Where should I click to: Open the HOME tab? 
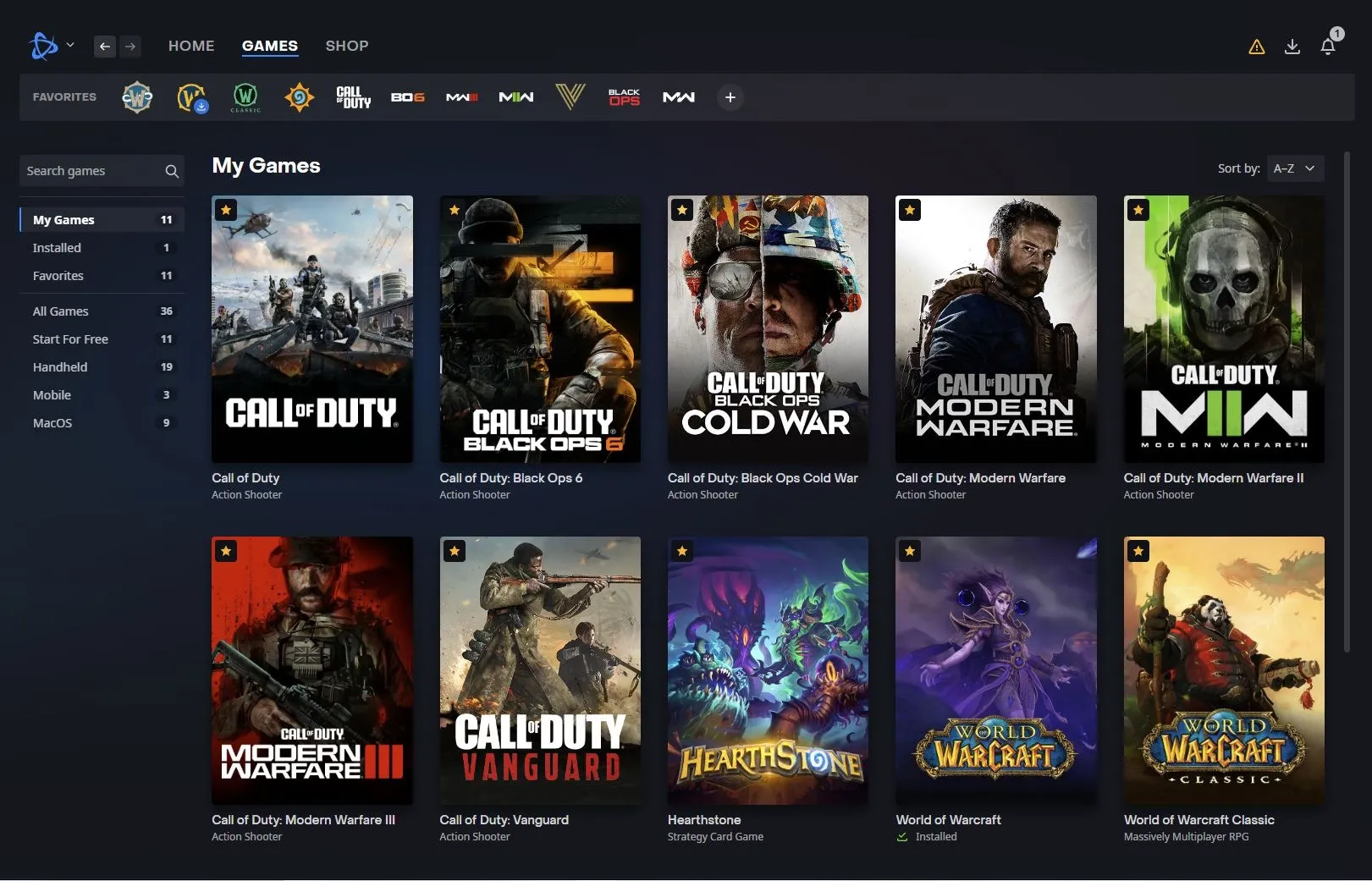click(x=191, y=46)
